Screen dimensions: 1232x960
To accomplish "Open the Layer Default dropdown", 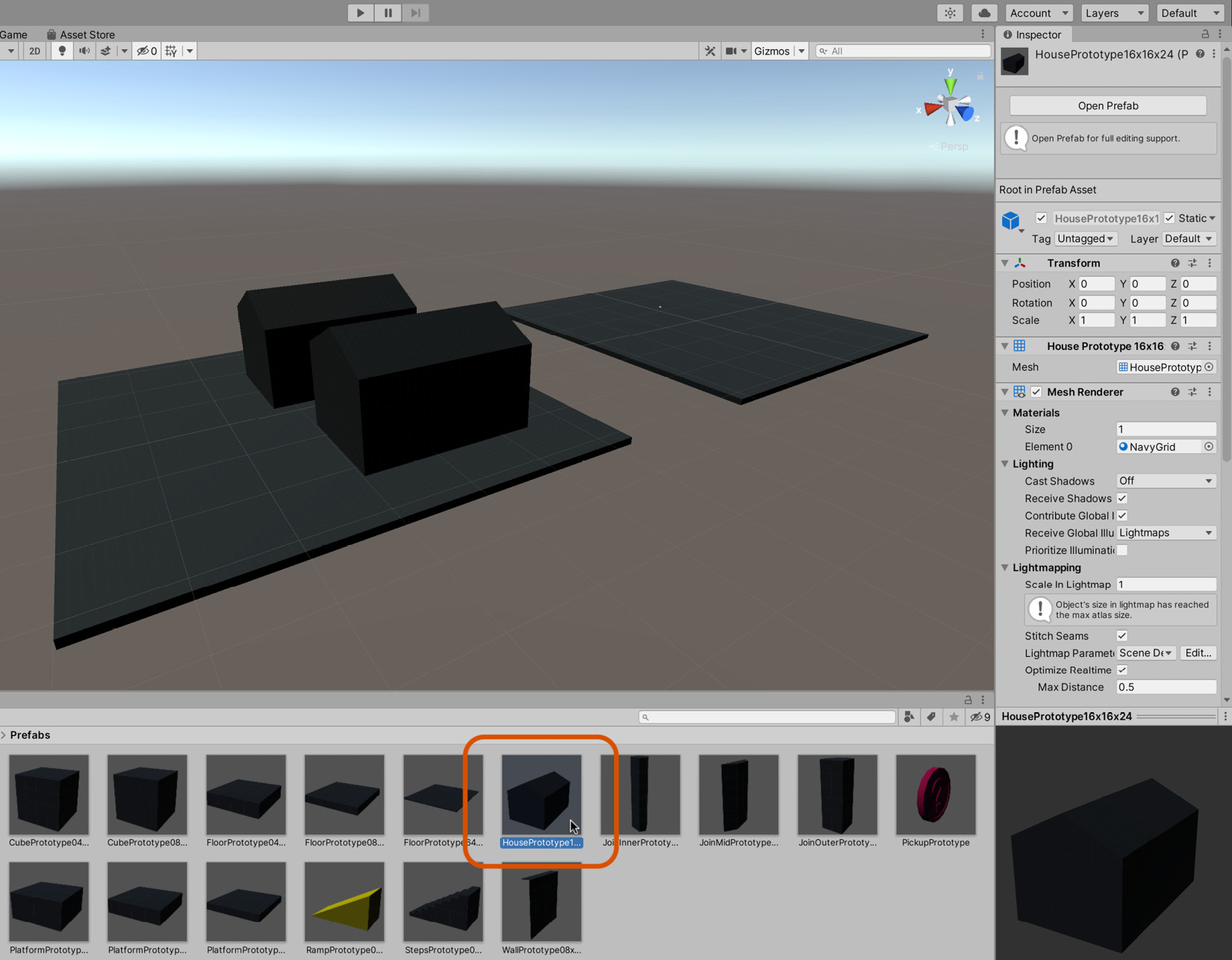I will [1189, 239].
